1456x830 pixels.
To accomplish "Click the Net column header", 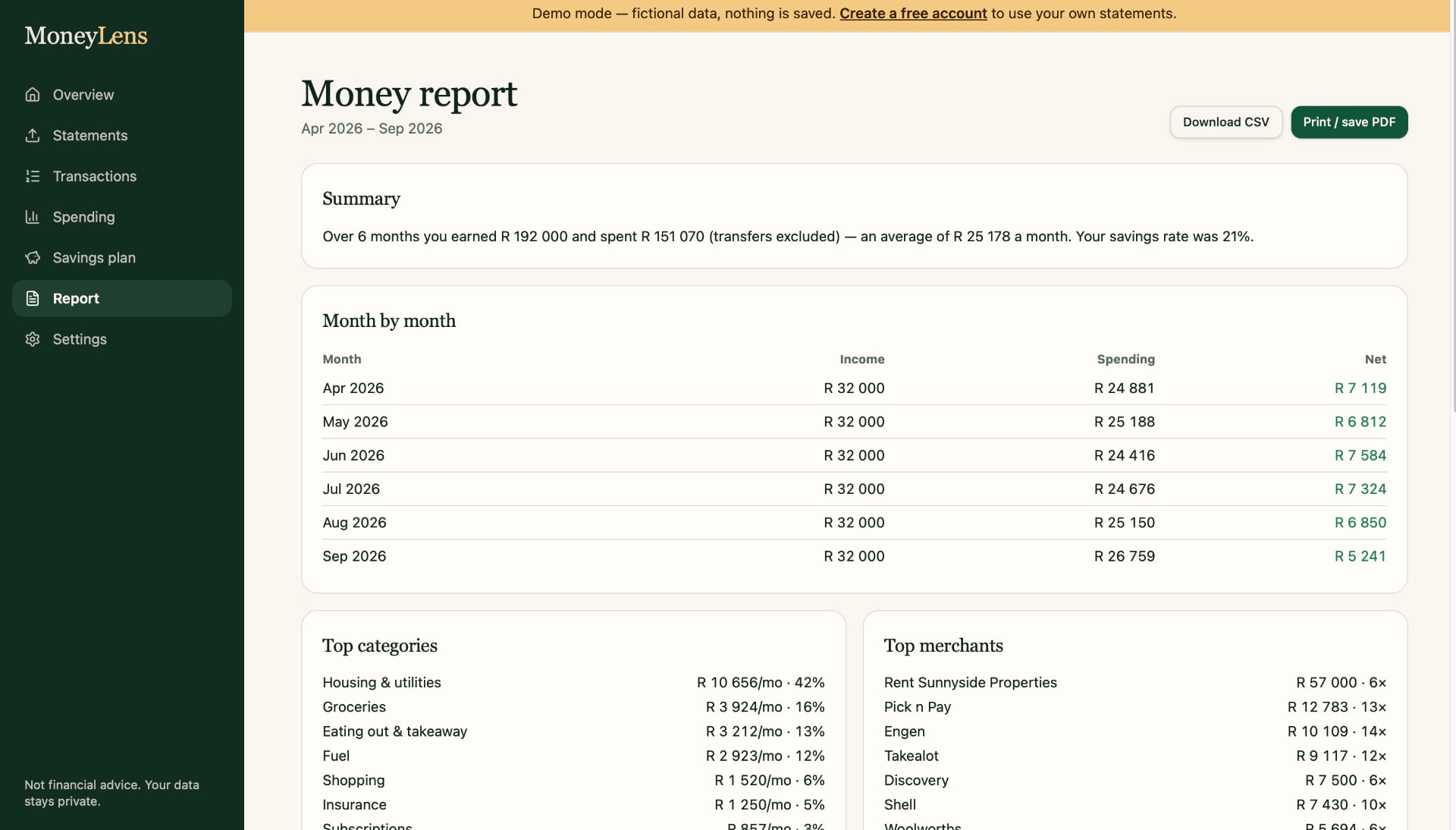I will tap(1375, 360).
